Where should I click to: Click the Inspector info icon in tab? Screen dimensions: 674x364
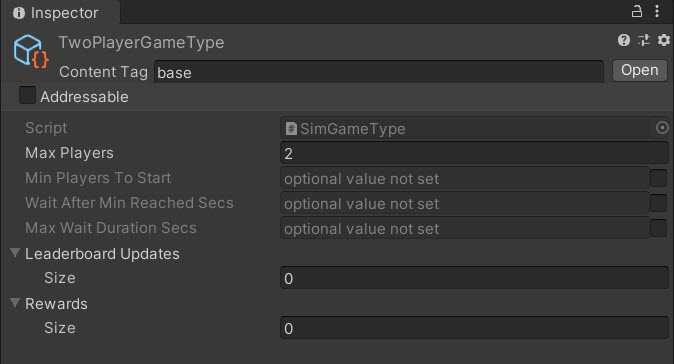[19, 13]
